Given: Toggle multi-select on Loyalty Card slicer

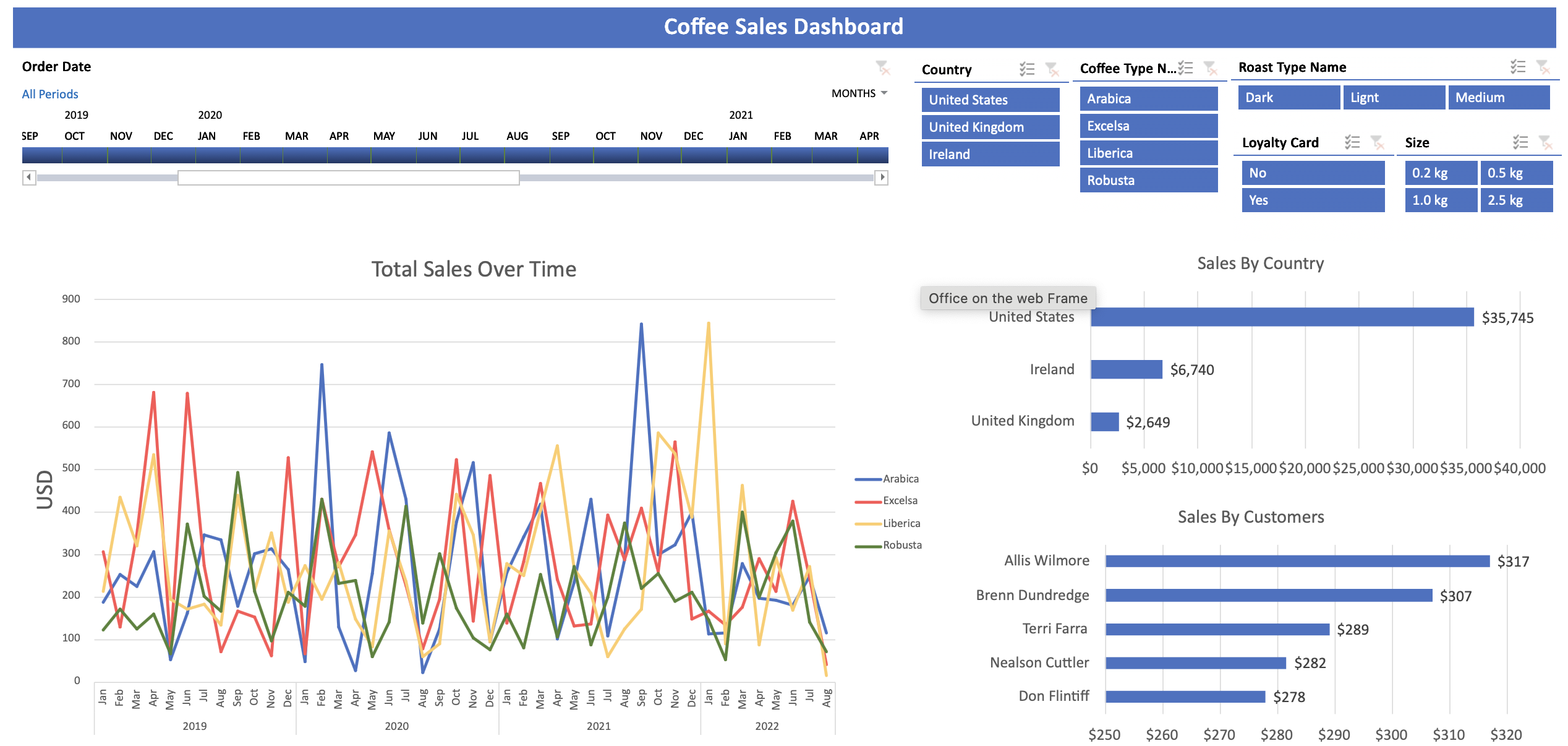Looking at the screenshot, I should pos(1352,142).
